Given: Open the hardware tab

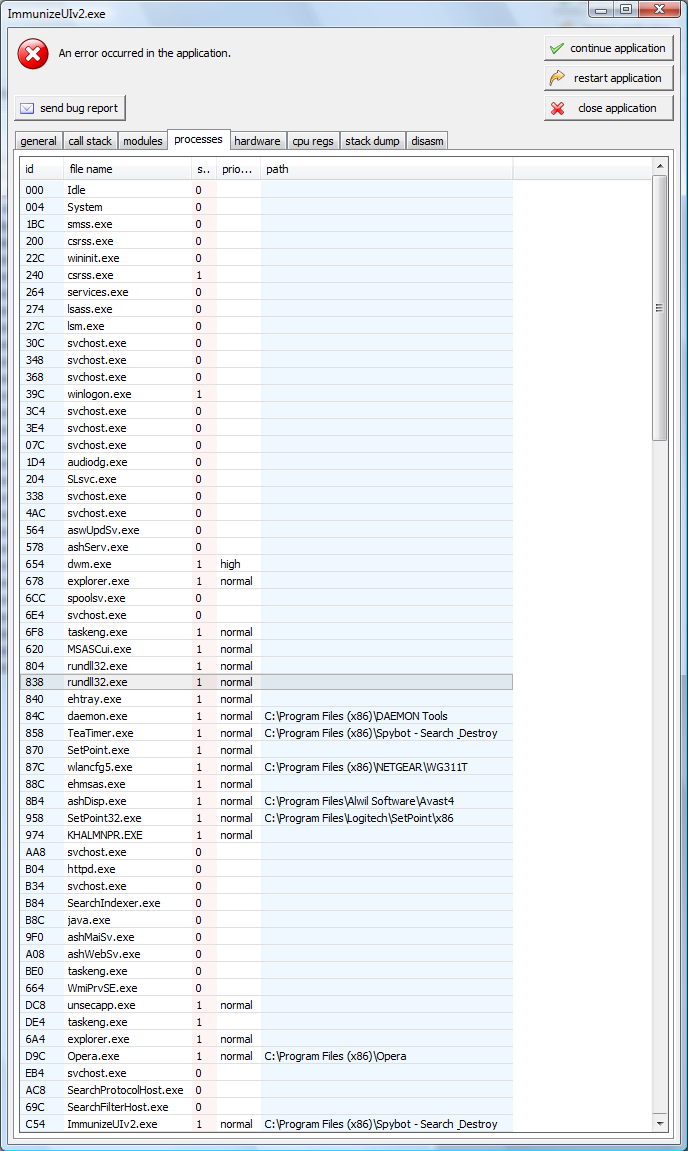Looking at the screenshot, I should click(257, 141).
